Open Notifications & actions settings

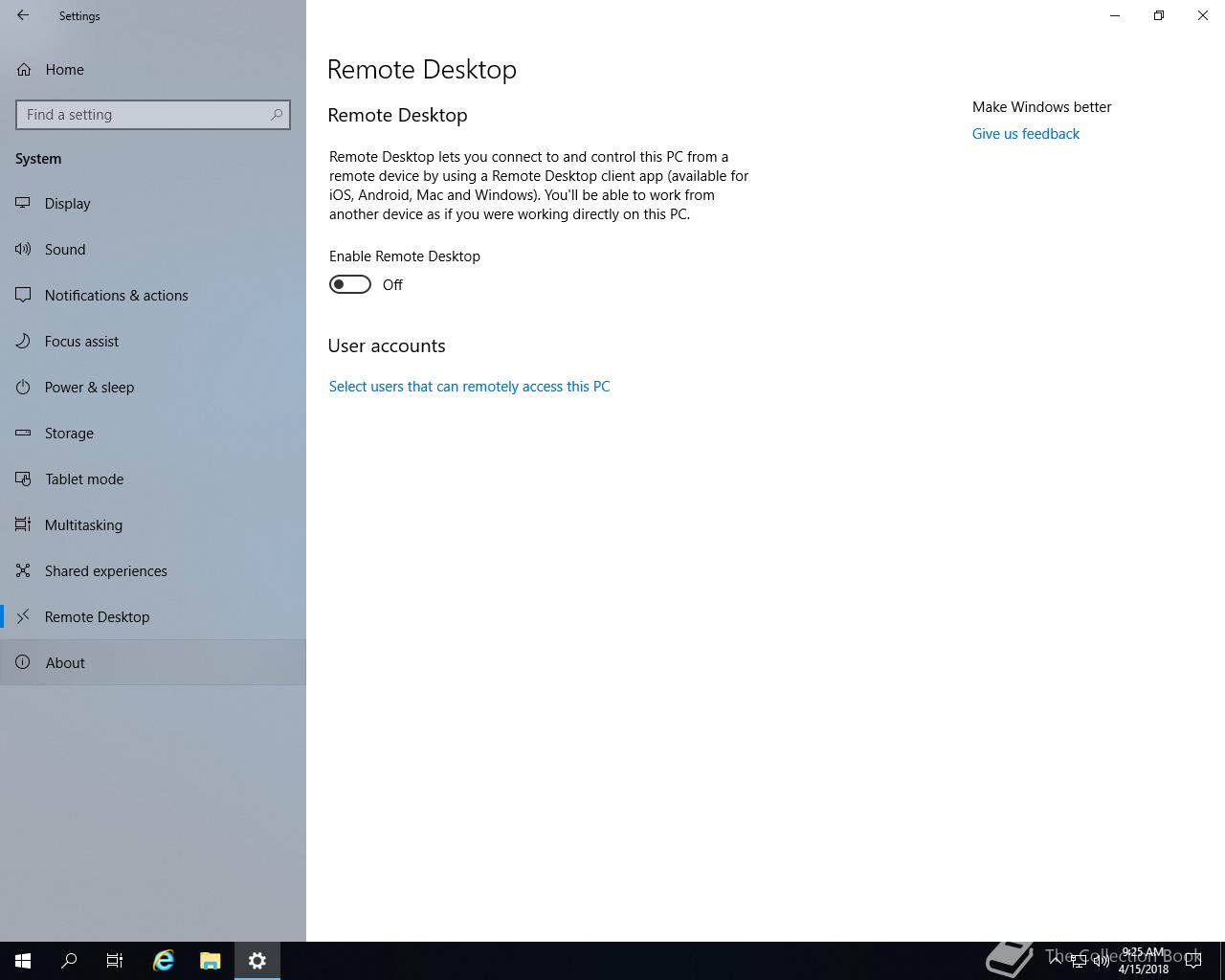coord(153,296)
